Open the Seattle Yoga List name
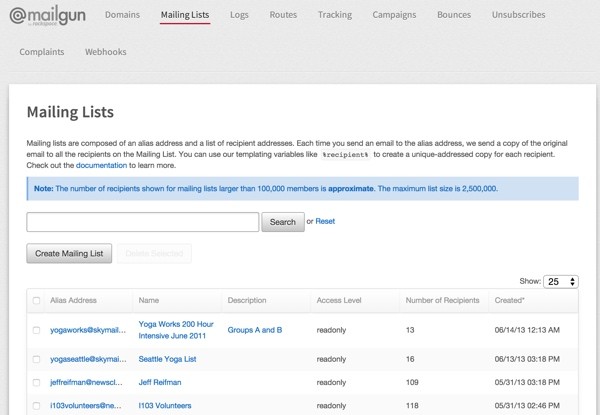600x415 pixels. 167,359
